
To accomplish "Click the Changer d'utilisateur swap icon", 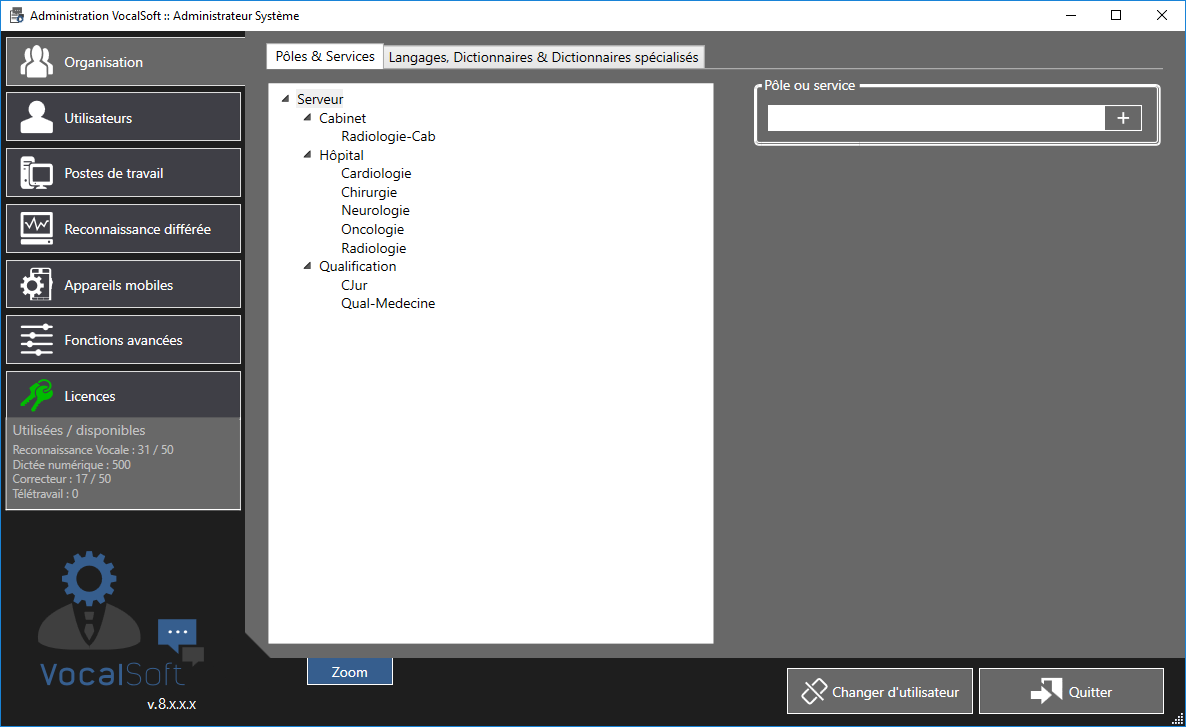I will [814, 691].
